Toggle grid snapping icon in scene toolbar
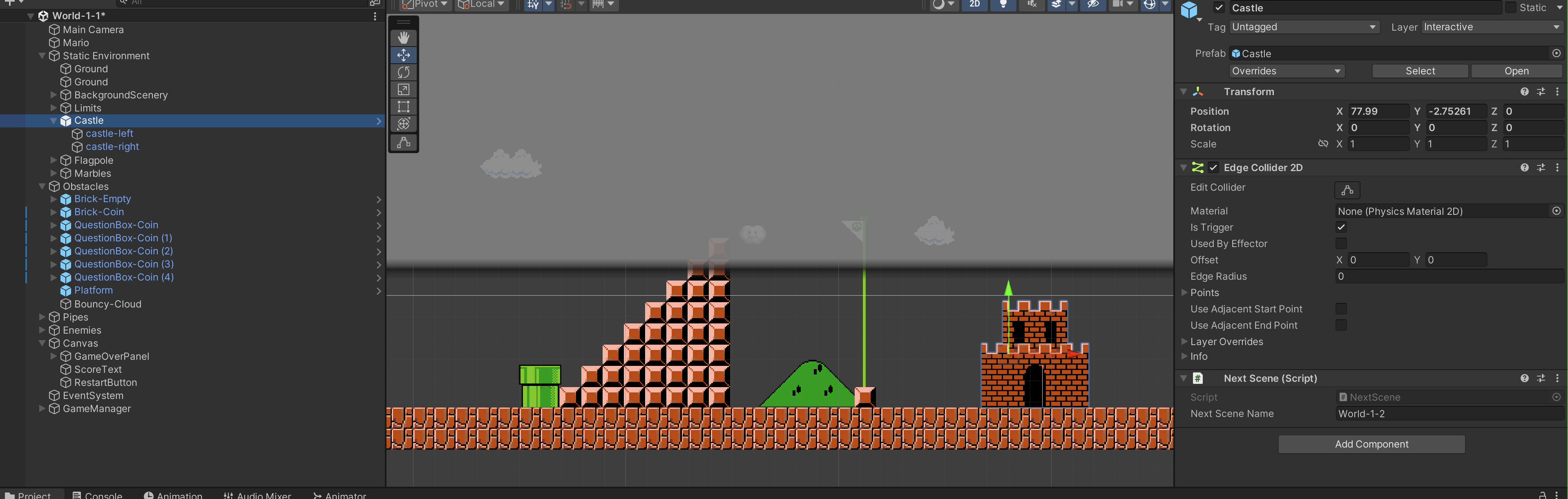 (533, 4)
